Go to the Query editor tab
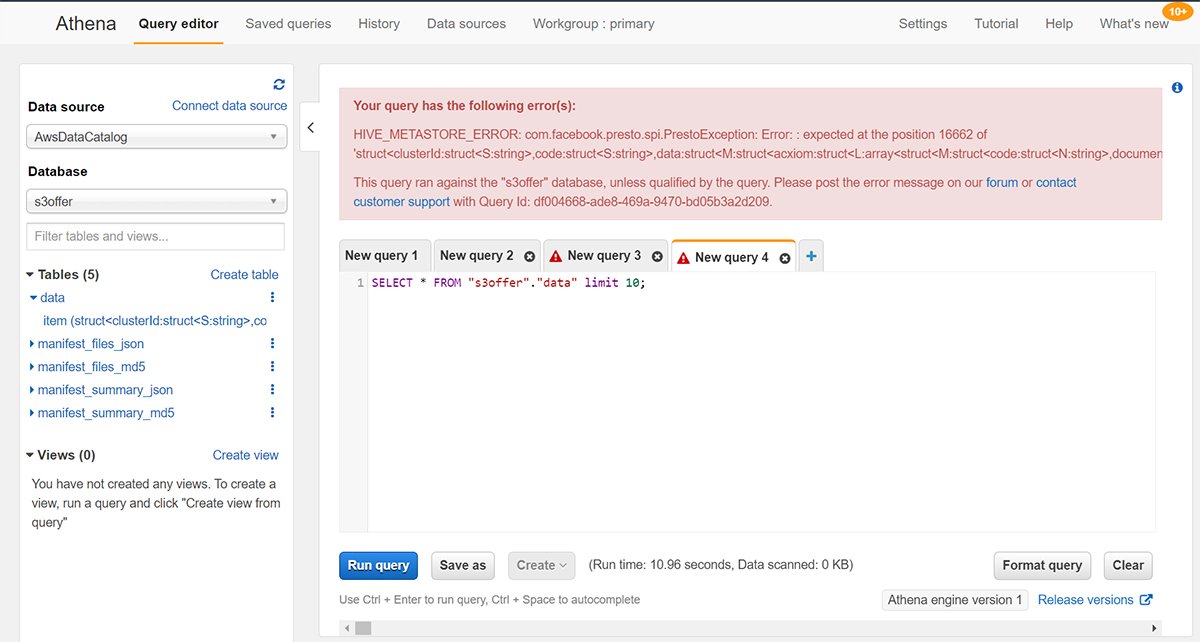 178,23
